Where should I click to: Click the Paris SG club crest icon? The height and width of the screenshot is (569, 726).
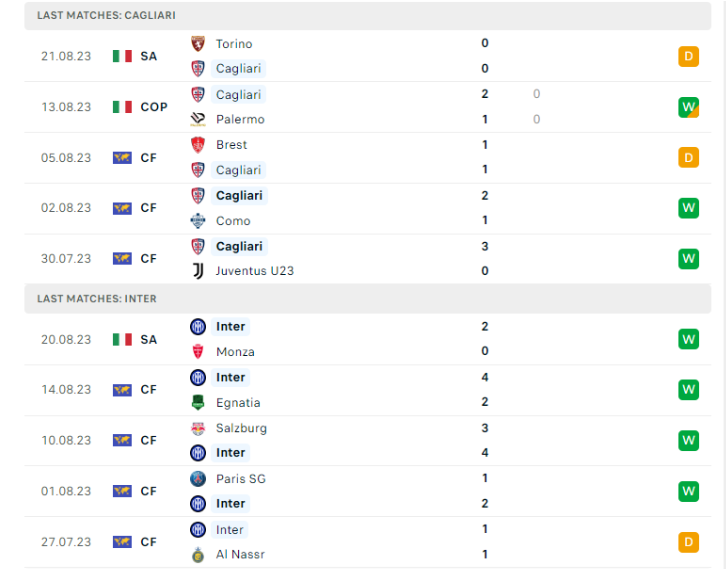197,479
